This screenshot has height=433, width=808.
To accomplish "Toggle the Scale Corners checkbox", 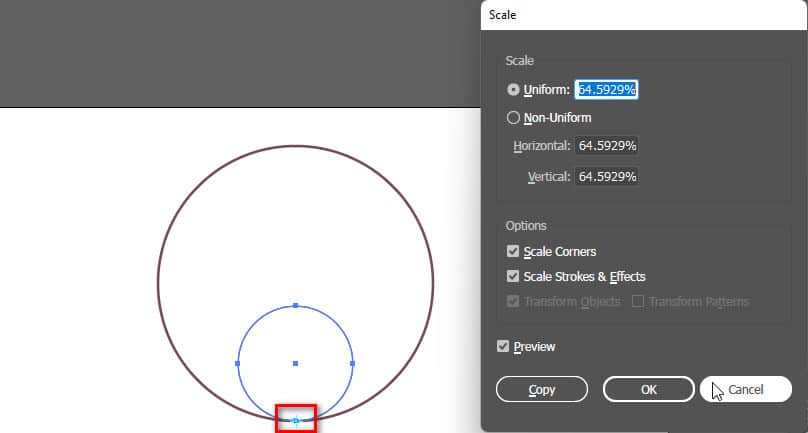I will tap(513, 252).
